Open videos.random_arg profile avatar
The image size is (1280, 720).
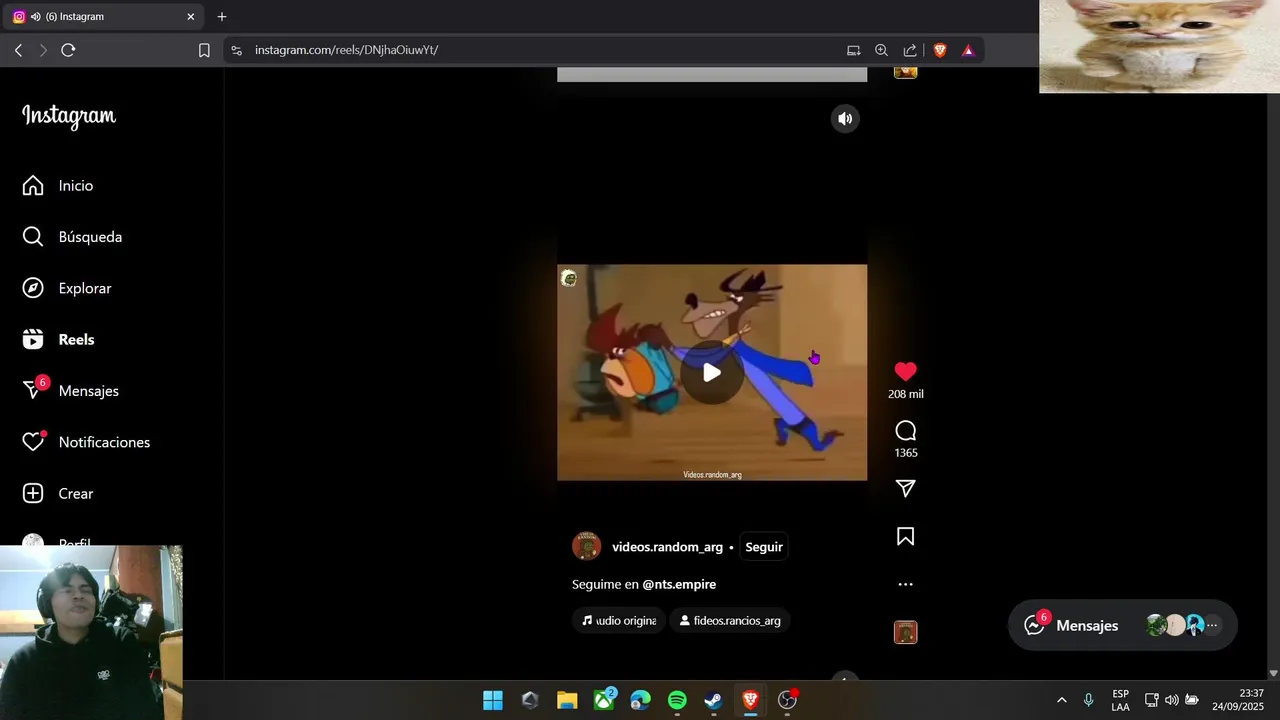tap(586, 547)
